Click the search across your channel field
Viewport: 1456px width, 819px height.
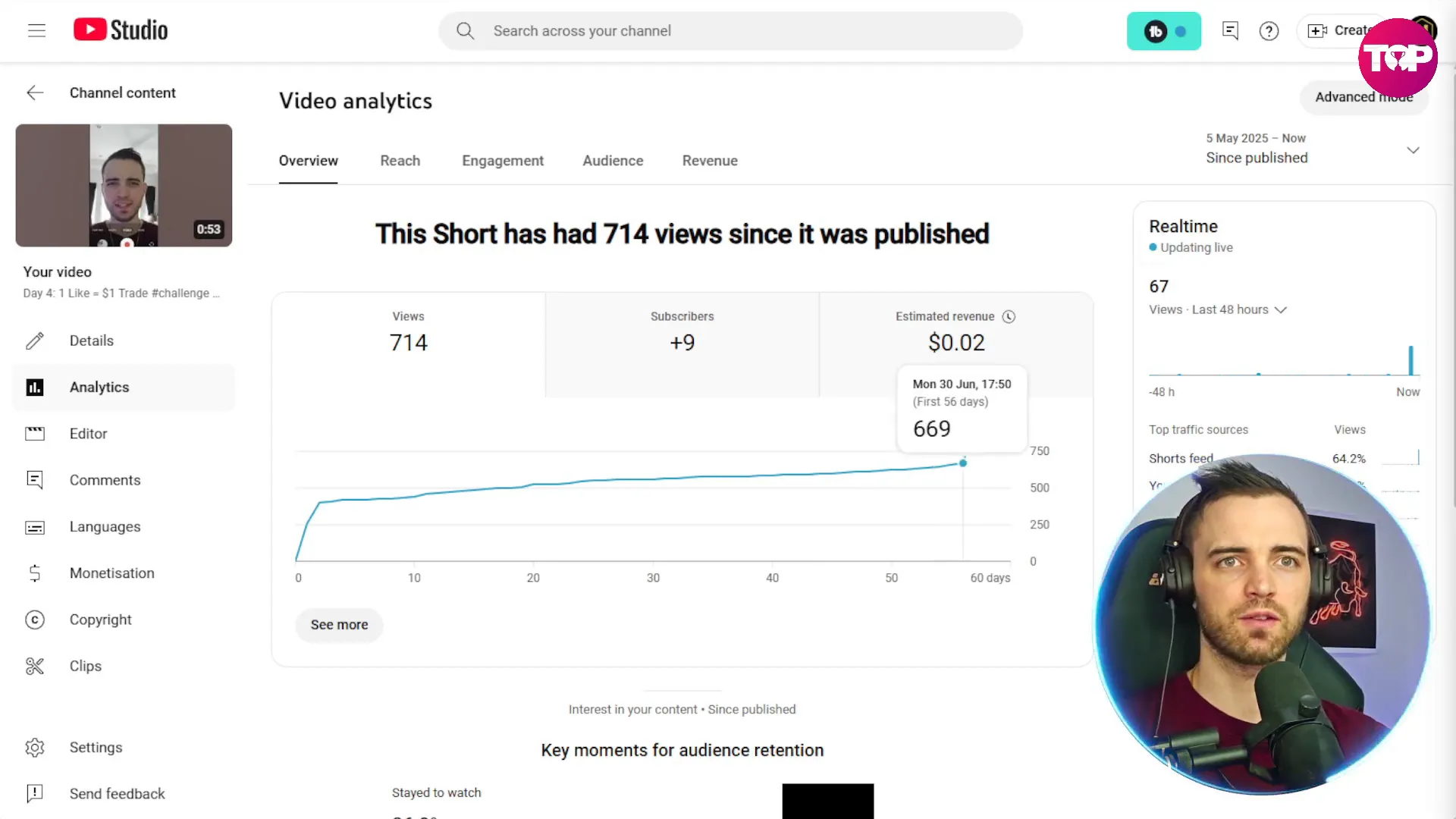coord(730,31)
